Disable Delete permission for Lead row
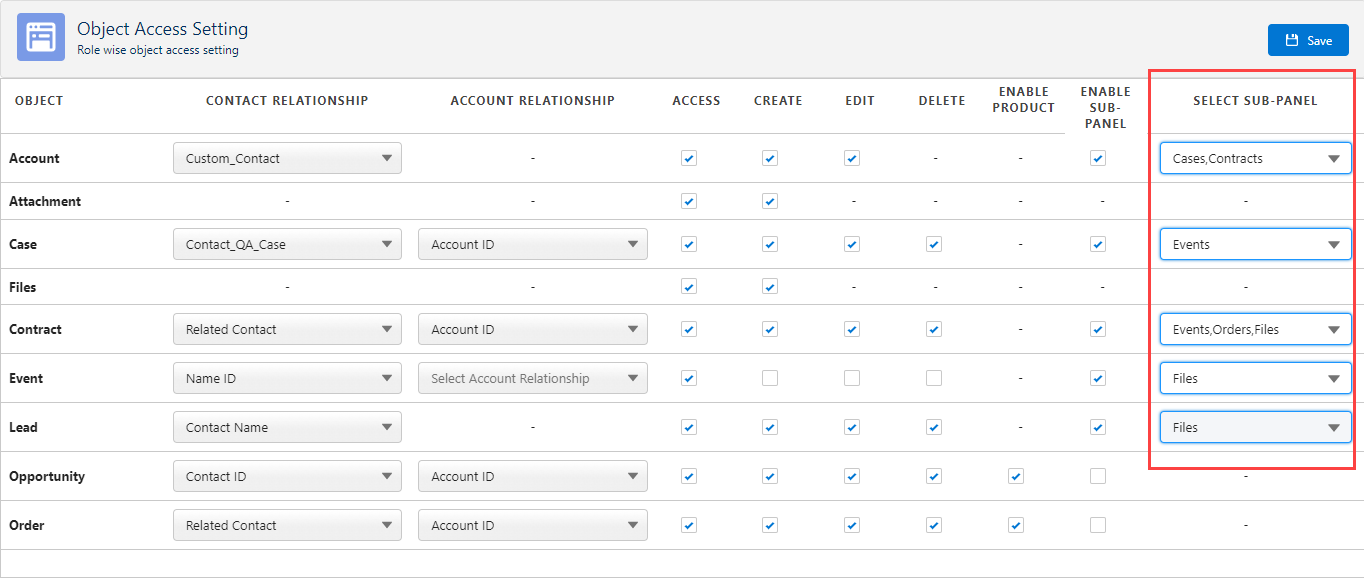 point(934,427)
